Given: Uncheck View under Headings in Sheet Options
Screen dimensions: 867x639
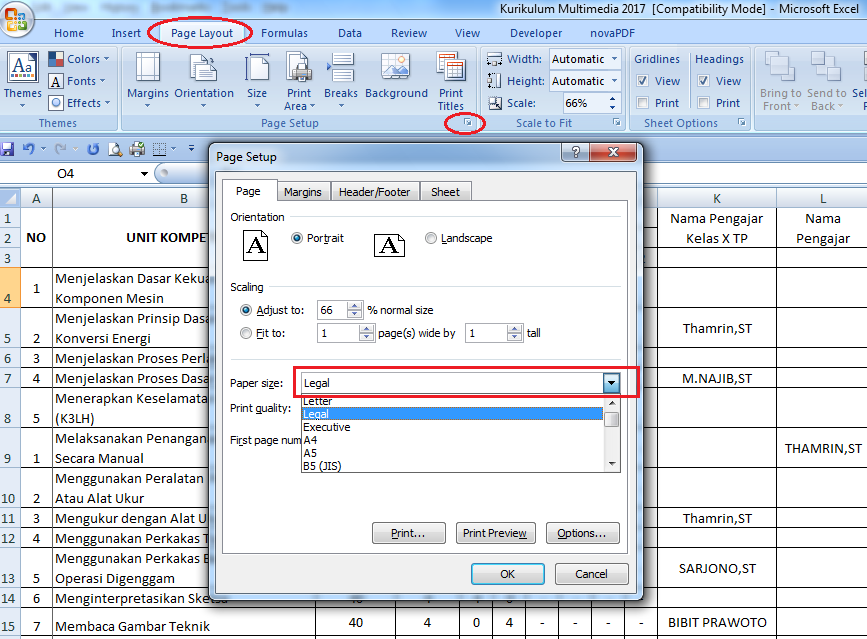Looking at the screenshot, I should [x=702, y=80].
